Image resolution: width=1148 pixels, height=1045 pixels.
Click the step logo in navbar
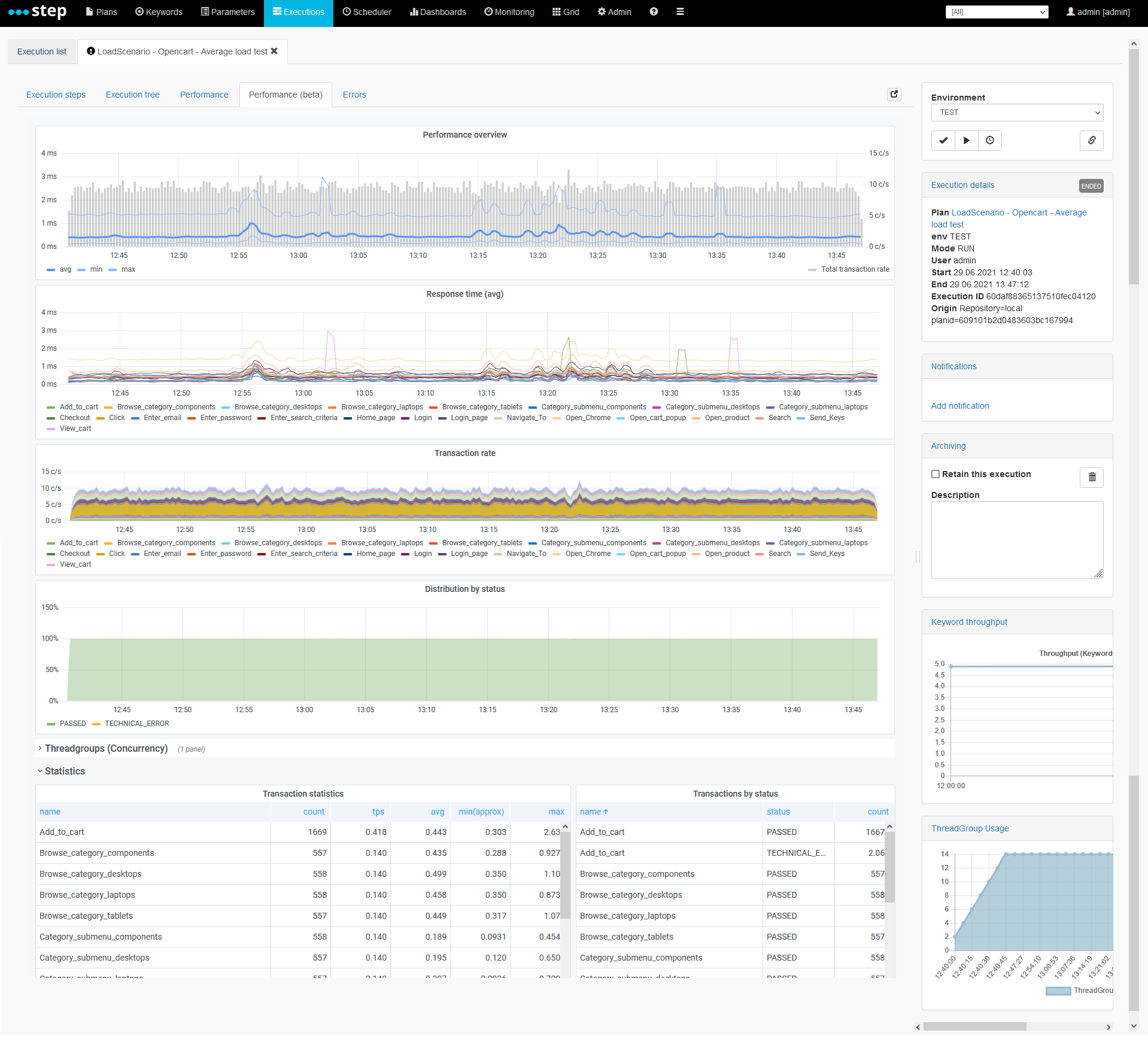(x=37, y=12)
